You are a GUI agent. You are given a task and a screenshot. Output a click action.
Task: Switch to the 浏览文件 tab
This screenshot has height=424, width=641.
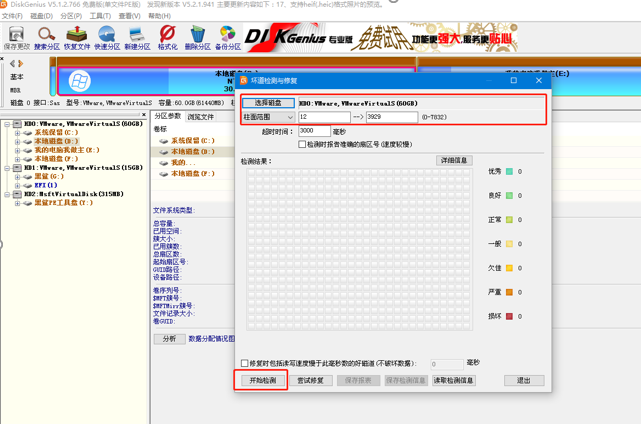[x=201, y=117]
